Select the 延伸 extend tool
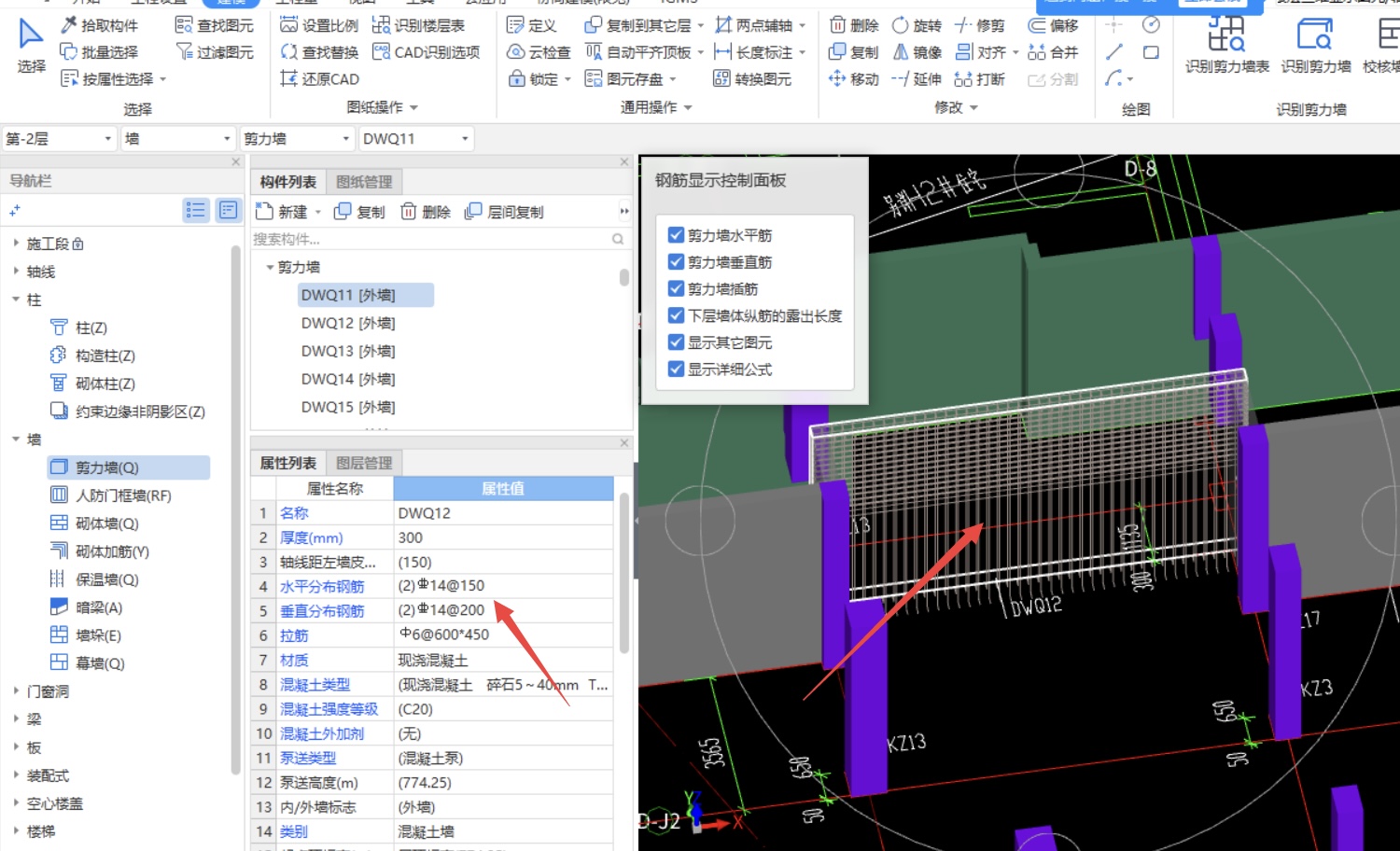Viewport: 1400px width, 851px height. pos(917,79)
